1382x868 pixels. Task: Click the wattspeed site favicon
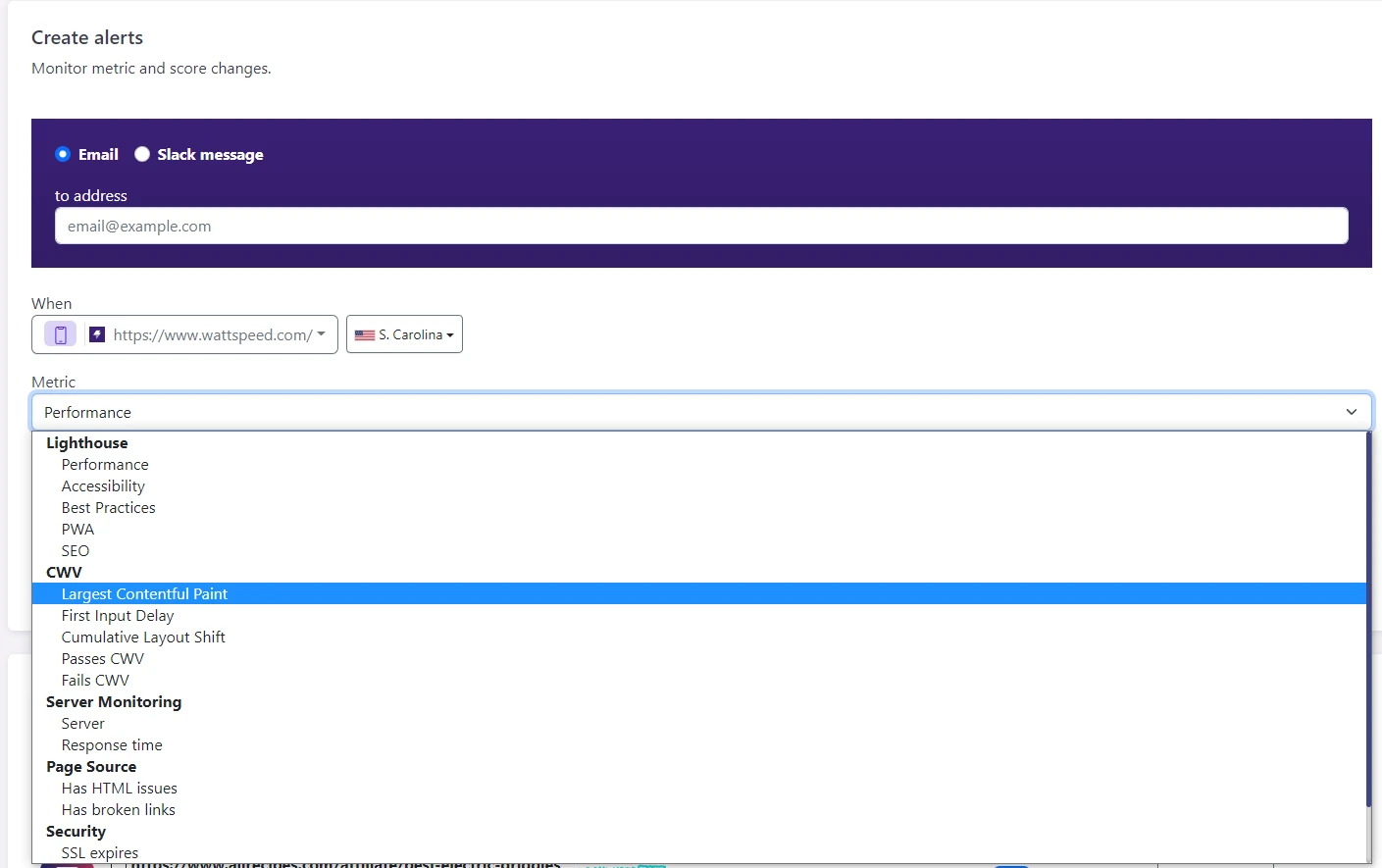pyautogui.click(x=97, y=334)
